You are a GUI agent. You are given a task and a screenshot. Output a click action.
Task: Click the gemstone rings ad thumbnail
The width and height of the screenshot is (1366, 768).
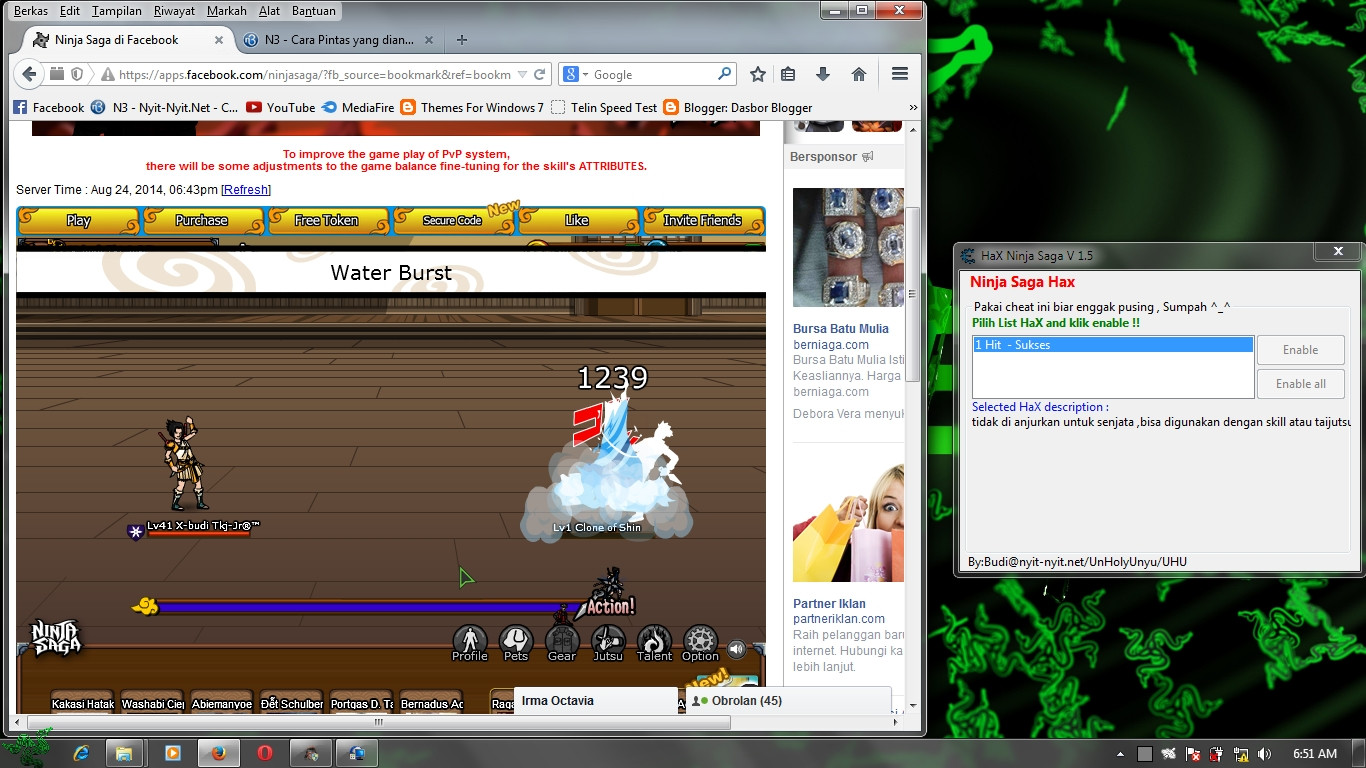pyautogui.click(x=848, y=247)
